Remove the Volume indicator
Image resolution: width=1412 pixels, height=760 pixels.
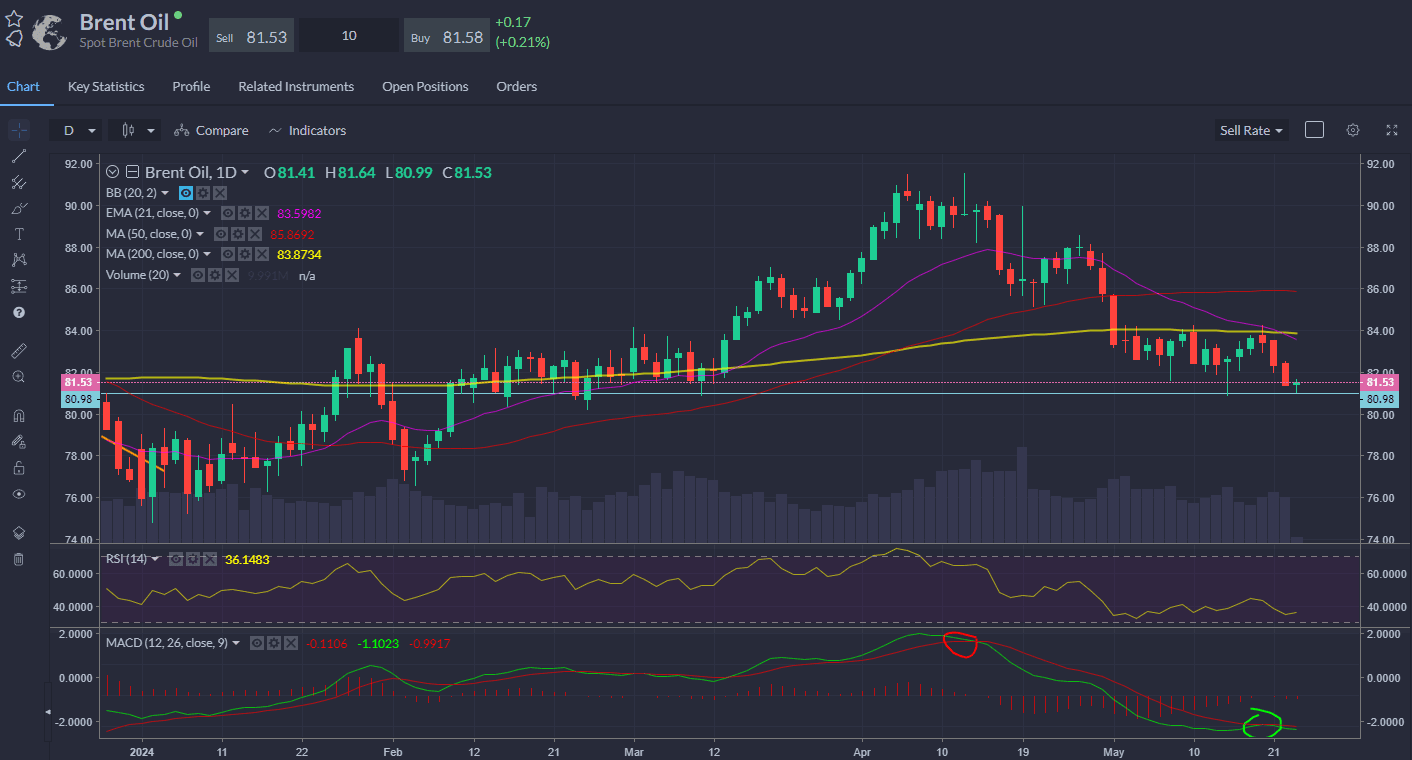[232, 275]
